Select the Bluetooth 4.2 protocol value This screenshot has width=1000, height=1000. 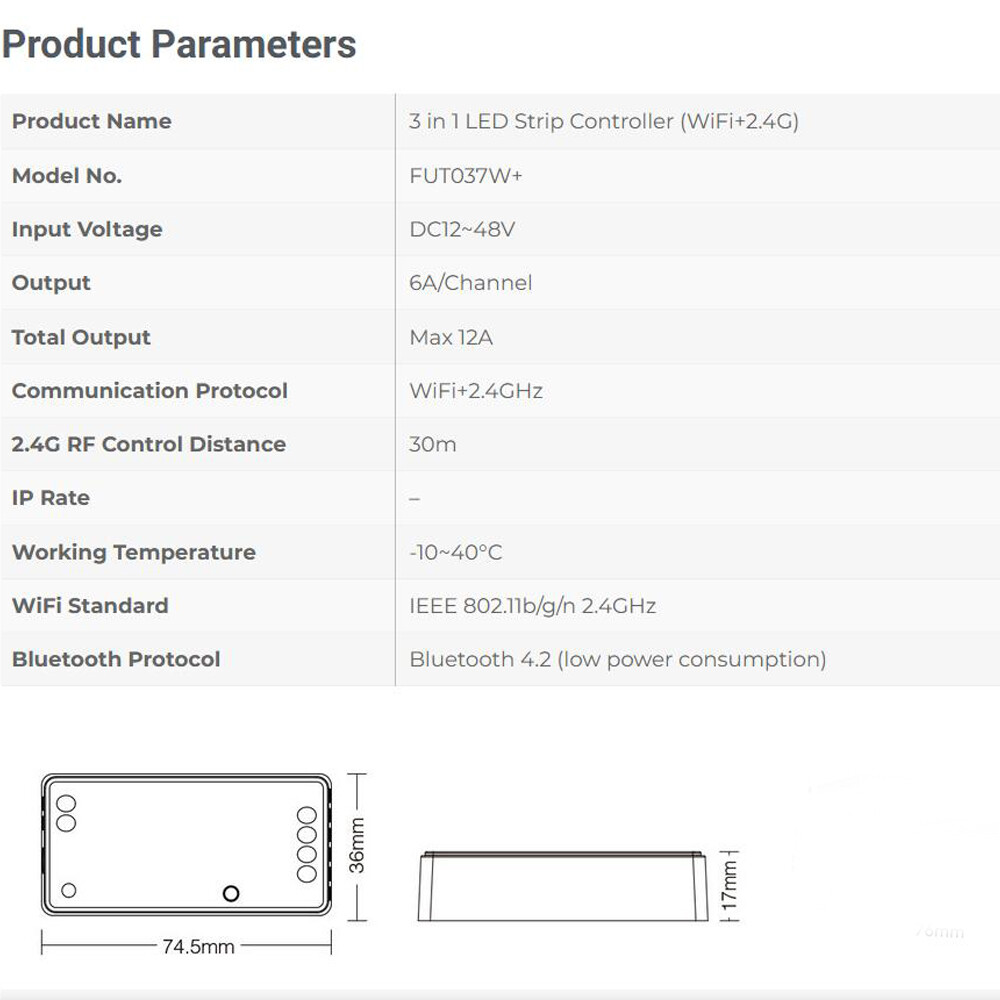tap(617, 659)
